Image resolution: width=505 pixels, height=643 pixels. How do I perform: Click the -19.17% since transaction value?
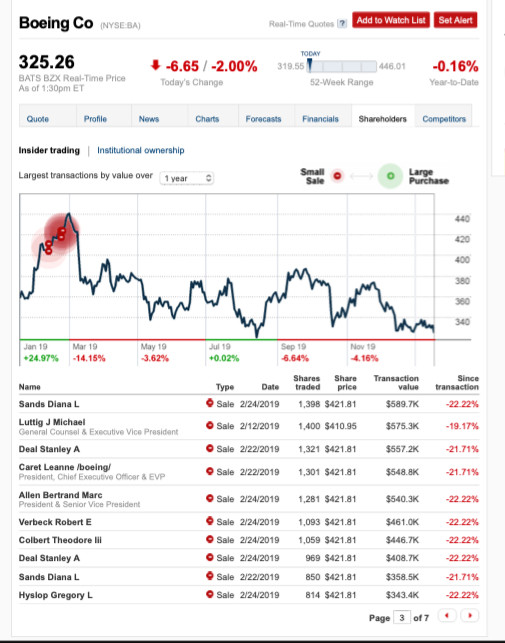tap(462, 426)
